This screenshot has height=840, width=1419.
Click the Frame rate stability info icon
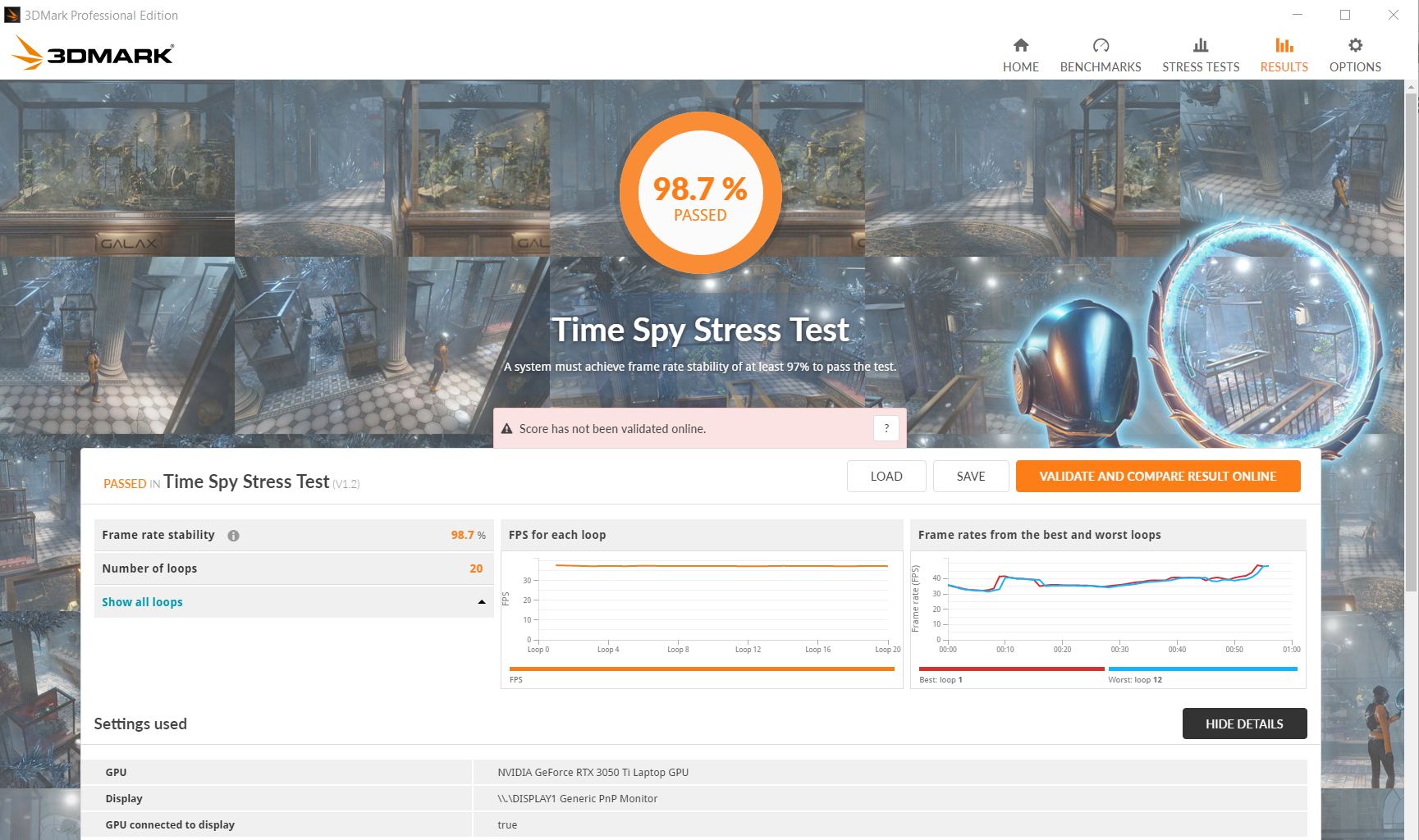pyautogui.click(x=233, y=536)
